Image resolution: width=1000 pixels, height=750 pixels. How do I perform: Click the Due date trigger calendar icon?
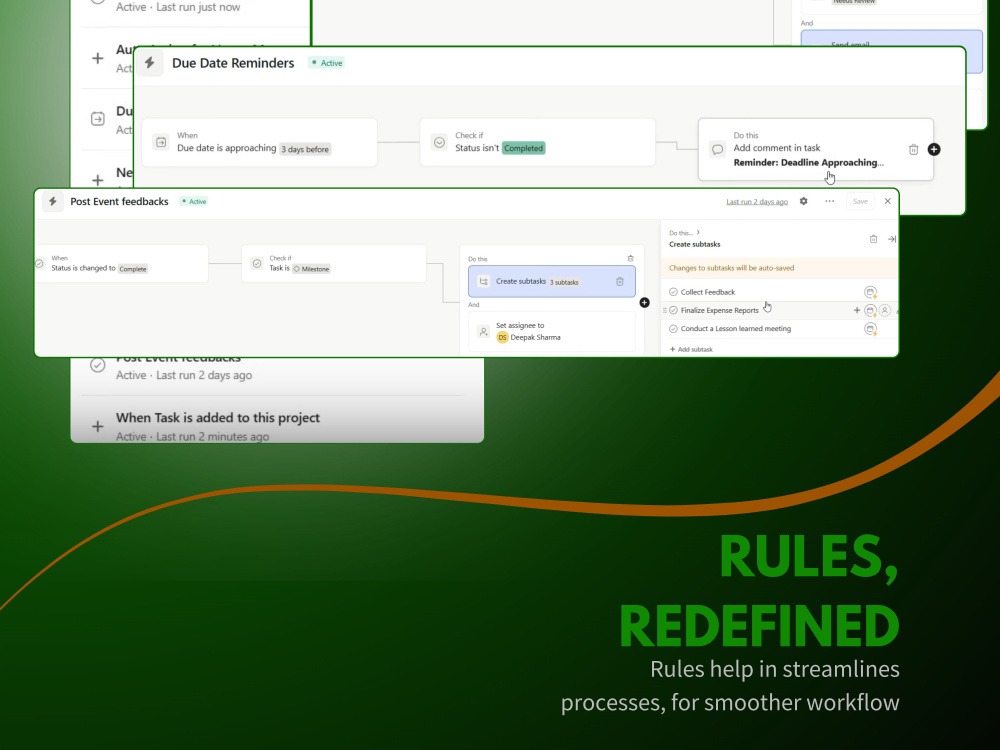(x=161, y=142)
